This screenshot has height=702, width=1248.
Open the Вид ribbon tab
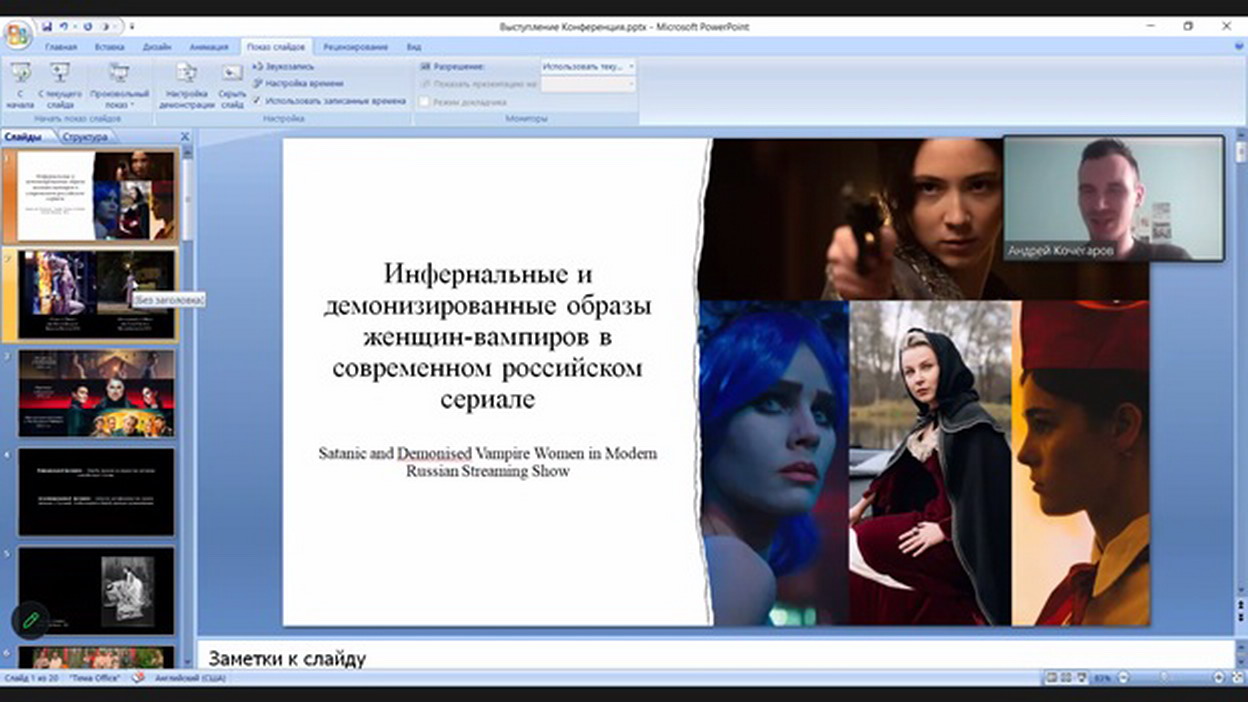click(x=413, y=47)
